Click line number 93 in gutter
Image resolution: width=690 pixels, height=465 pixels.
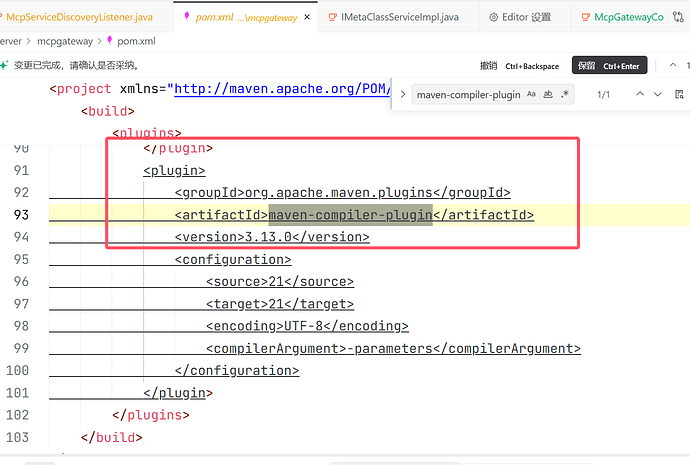click(21, 215)
